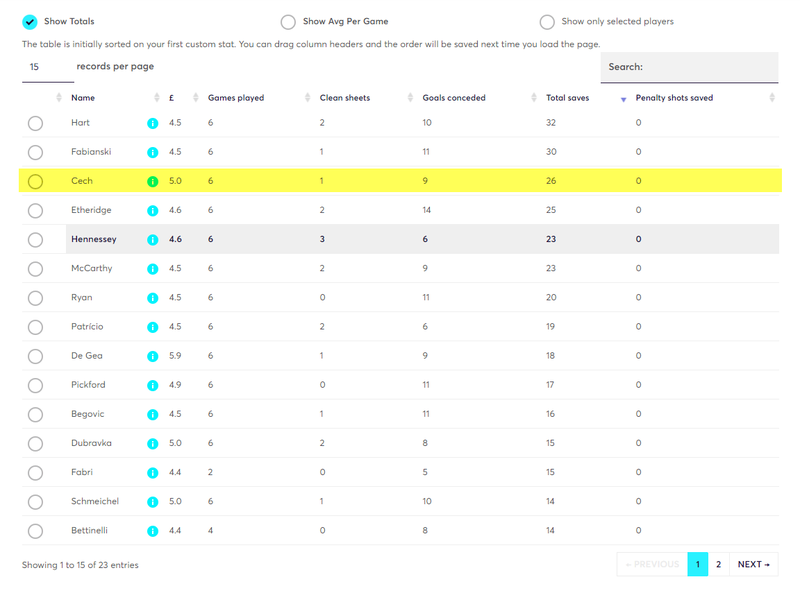800x593 pixels.
Task: Select the radio button for Fabianski
Action: click(x=35, y=152)
